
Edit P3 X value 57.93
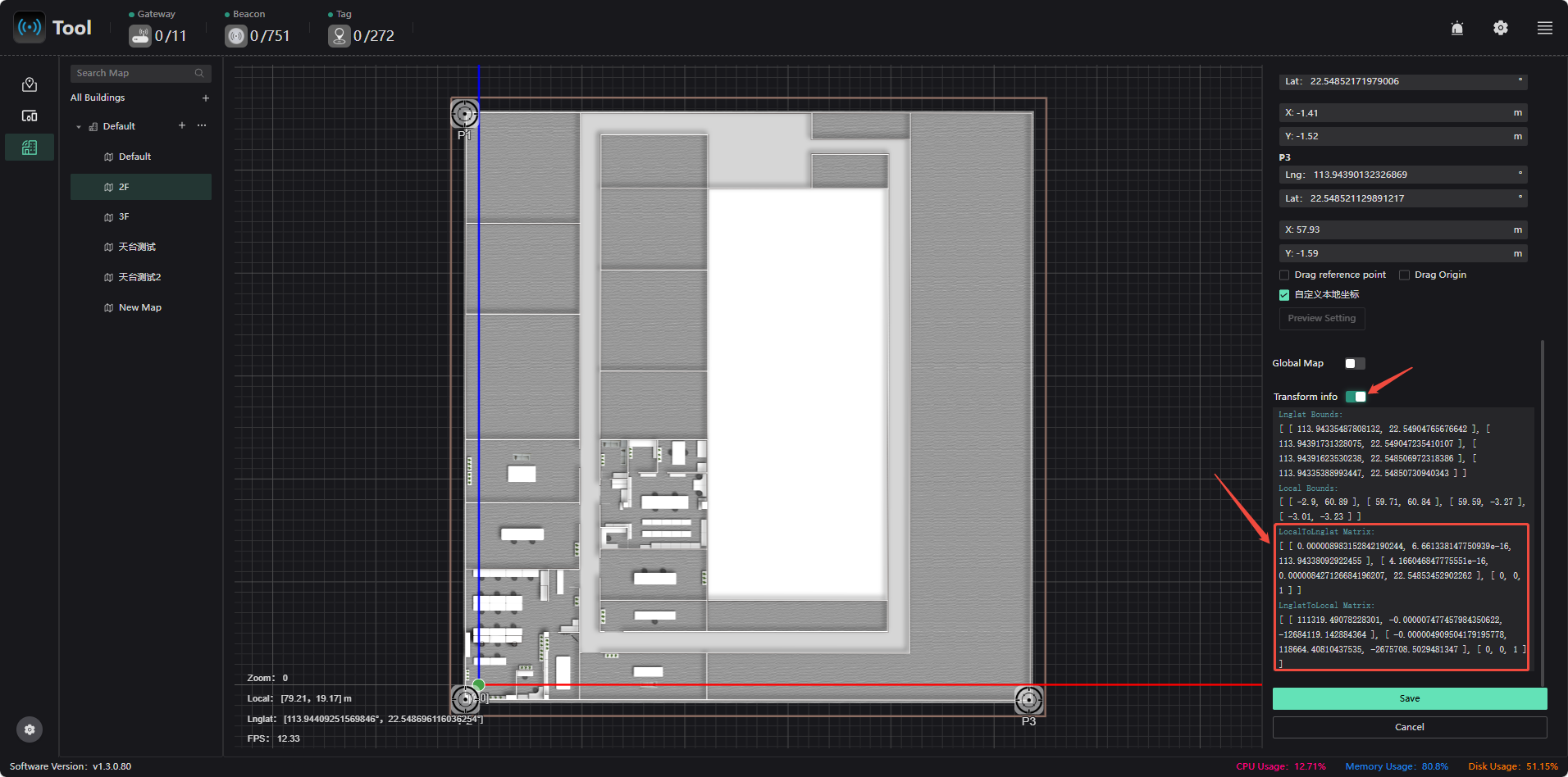1403,229
